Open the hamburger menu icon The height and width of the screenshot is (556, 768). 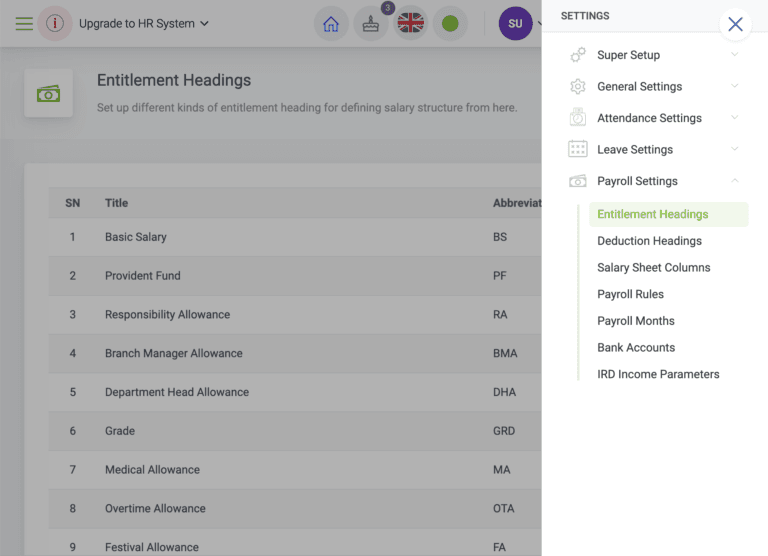24,24
